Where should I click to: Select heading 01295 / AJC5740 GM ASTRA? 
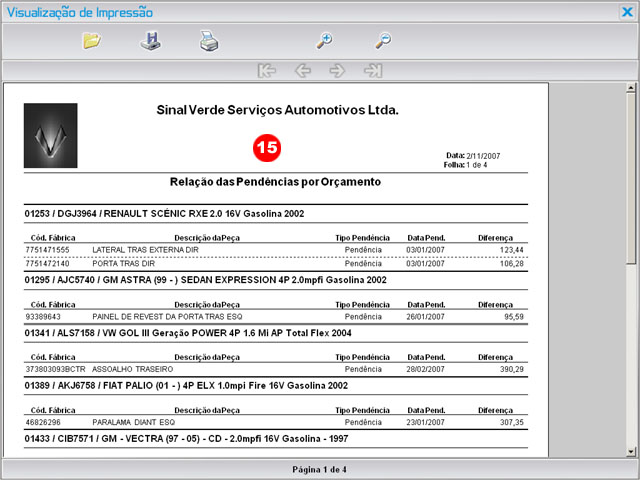click(x=206, y=280)
